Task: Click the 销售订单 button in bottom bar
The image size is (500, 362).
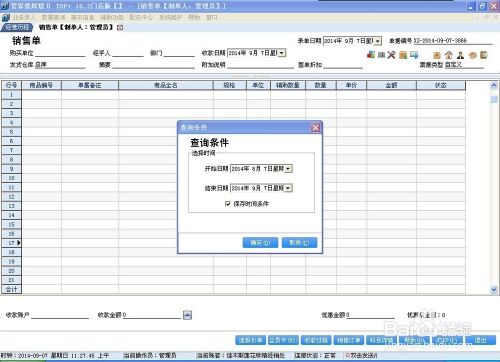Action: click(349, 340)
